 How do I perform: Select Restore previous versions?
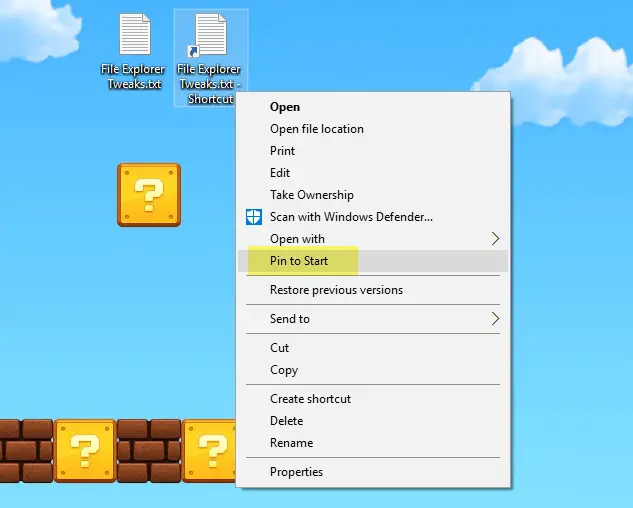pos(373,290)
